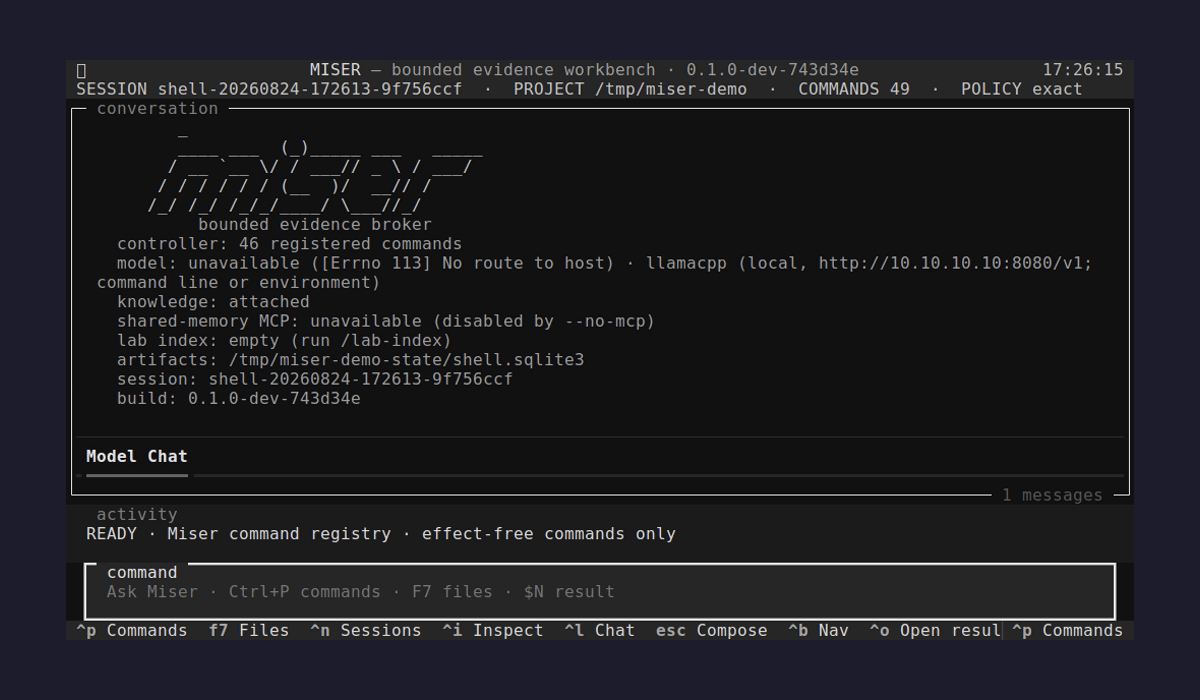Viewport: 1200px width, 700px height.
Task: Click the "model: unavailable" line
Action: pyautogui.click(x=605, y=263)
